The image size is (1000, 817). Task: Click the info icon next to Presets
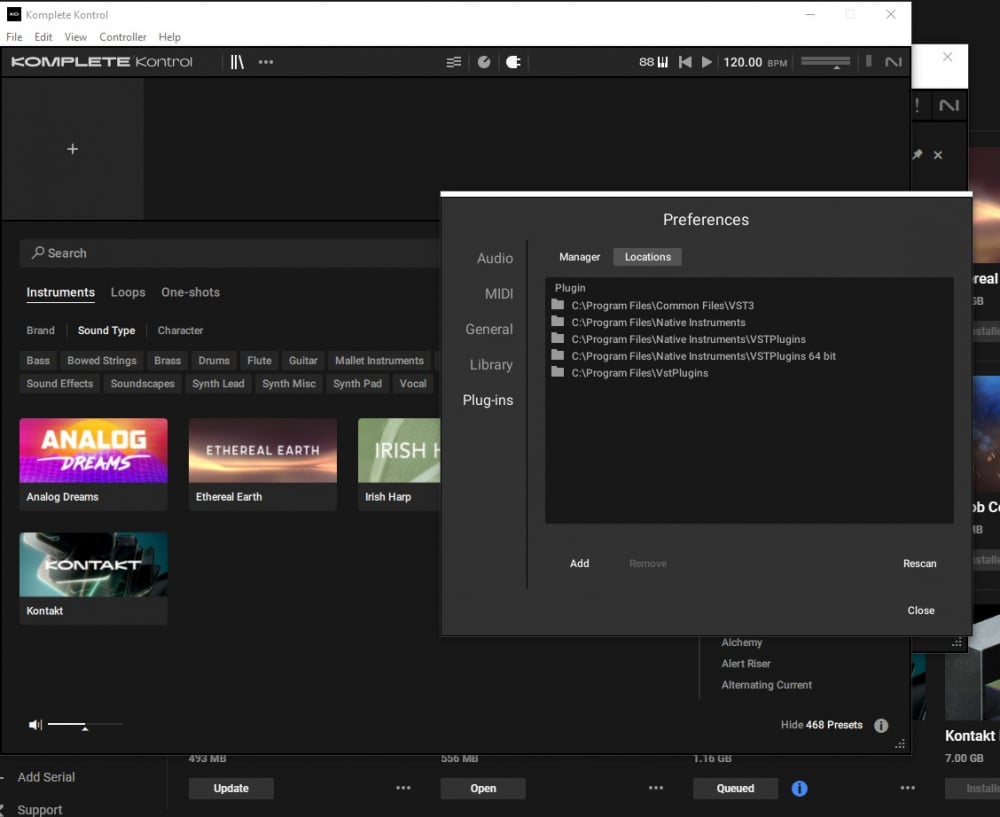(x=881, y=725)
